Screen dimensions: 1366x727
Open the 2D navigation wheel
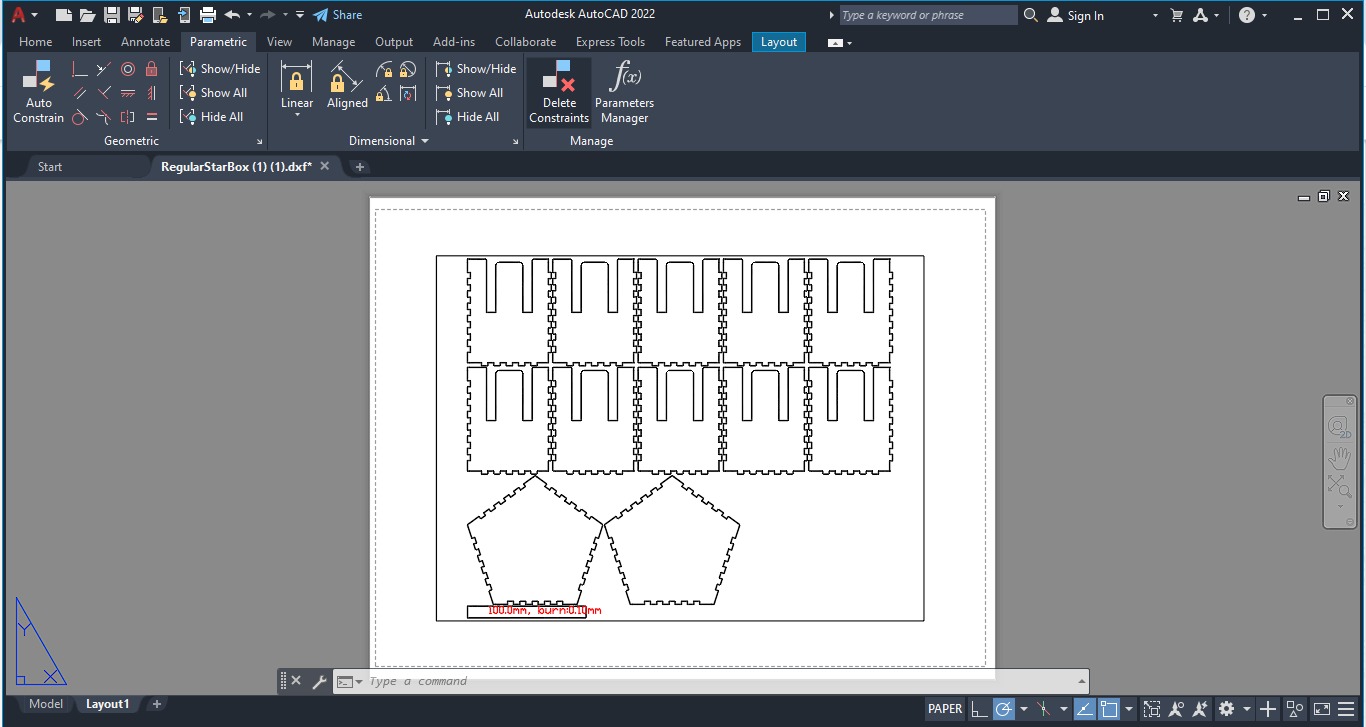1340,428
